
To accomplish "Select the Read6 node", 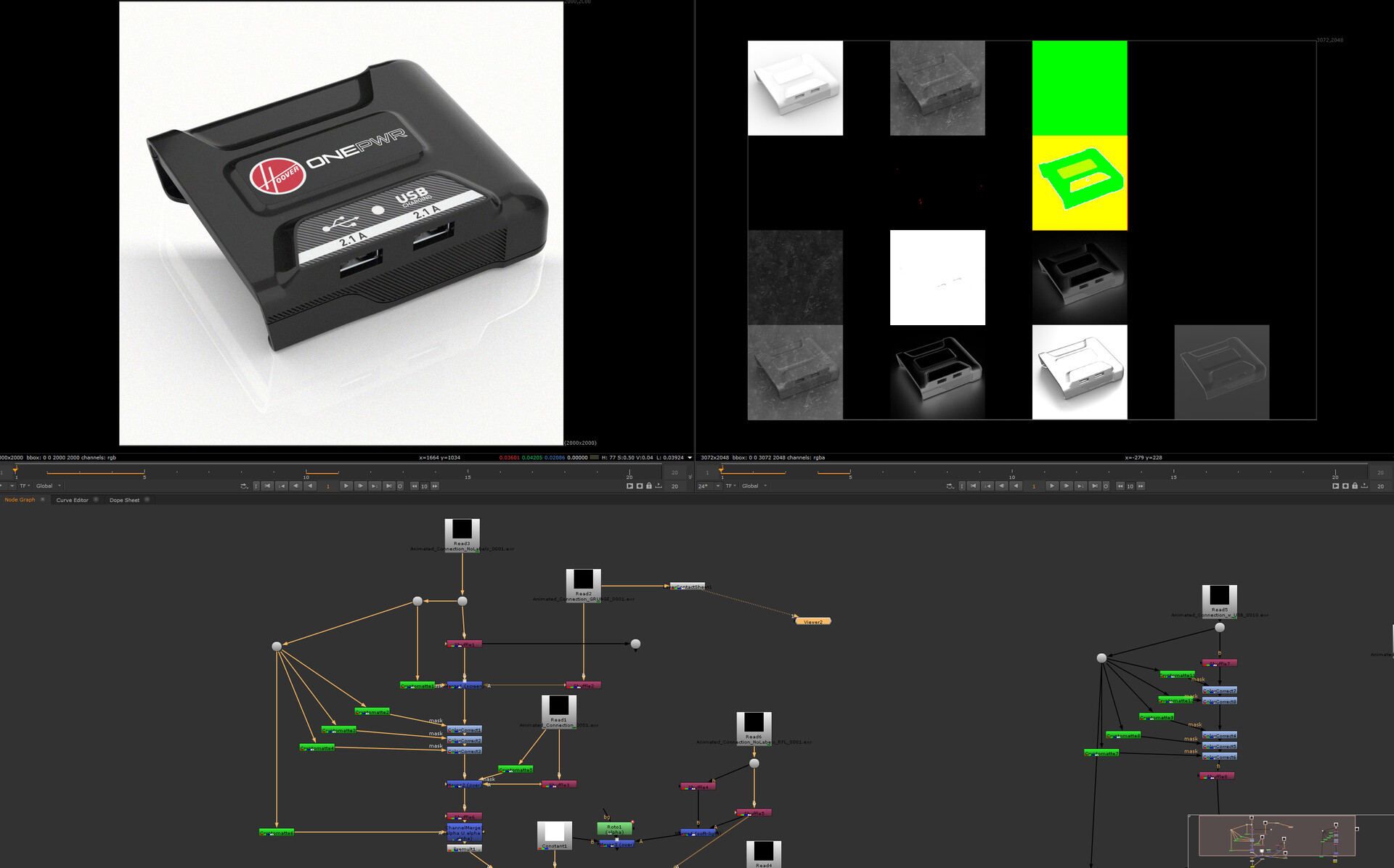I will coord(754,727).
